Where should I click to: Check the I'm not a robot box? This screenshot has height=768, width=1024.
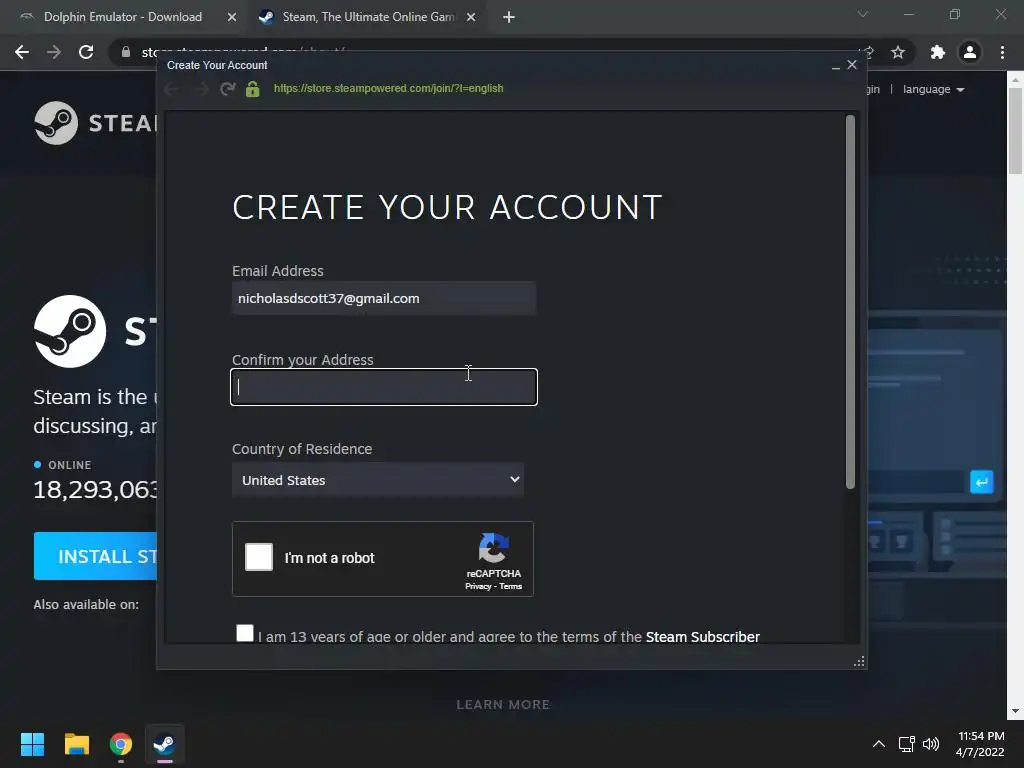259,557
